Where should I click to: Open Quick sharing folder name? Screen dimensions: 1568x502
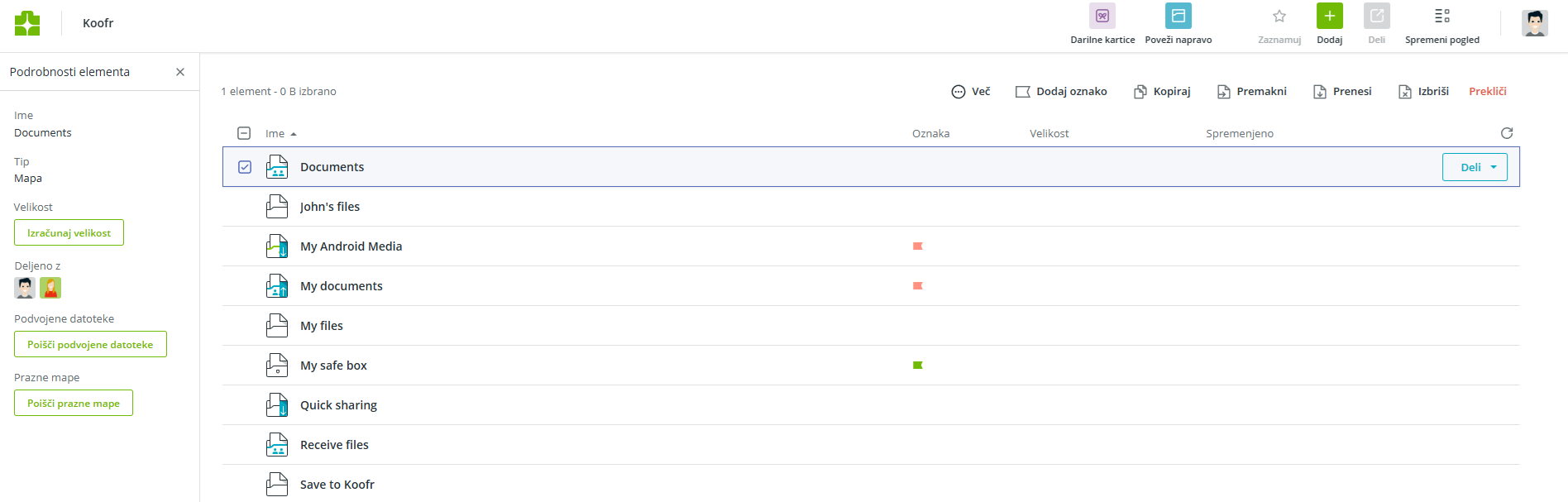pos(338,405)
